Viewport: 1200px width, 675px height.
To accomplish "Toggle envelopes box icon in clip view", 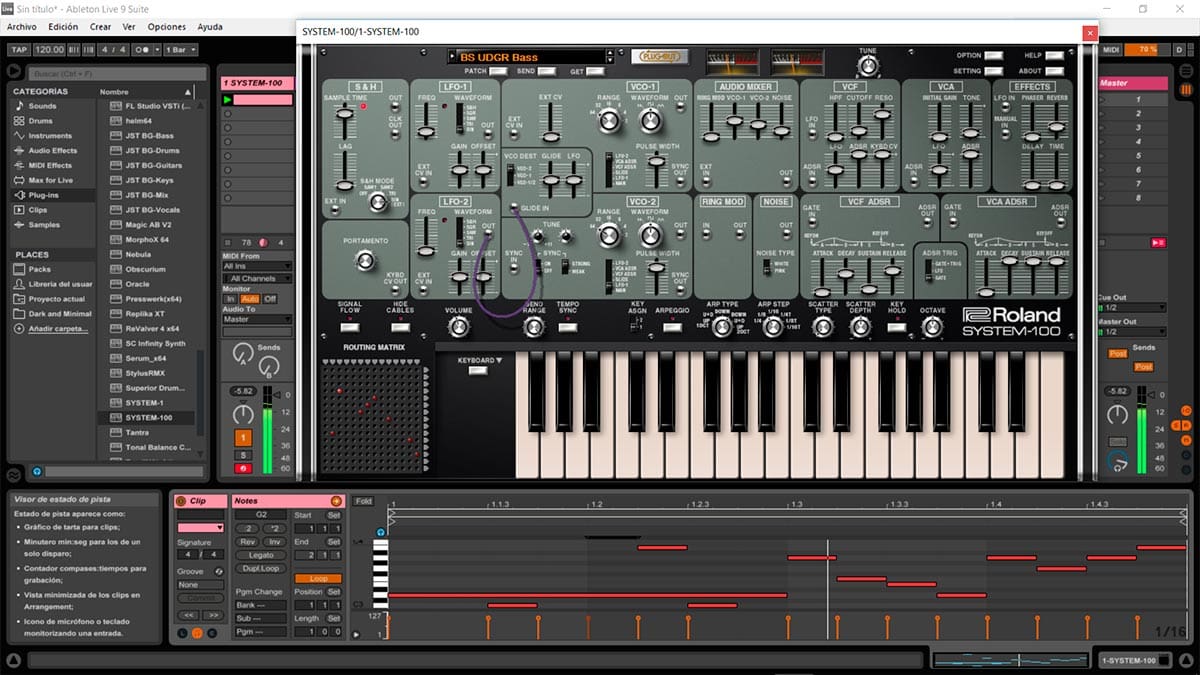I will (x=214, y=633).
